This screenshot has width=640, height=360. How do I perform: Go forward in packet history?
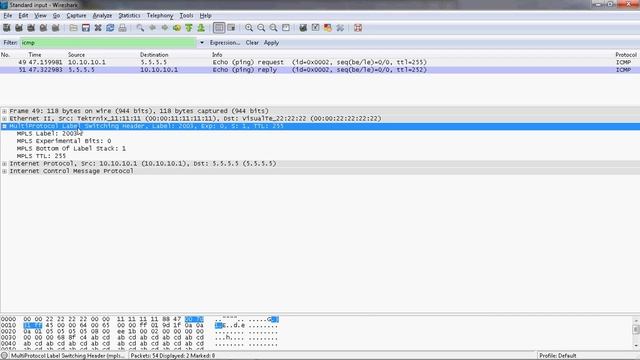[164, 28]
